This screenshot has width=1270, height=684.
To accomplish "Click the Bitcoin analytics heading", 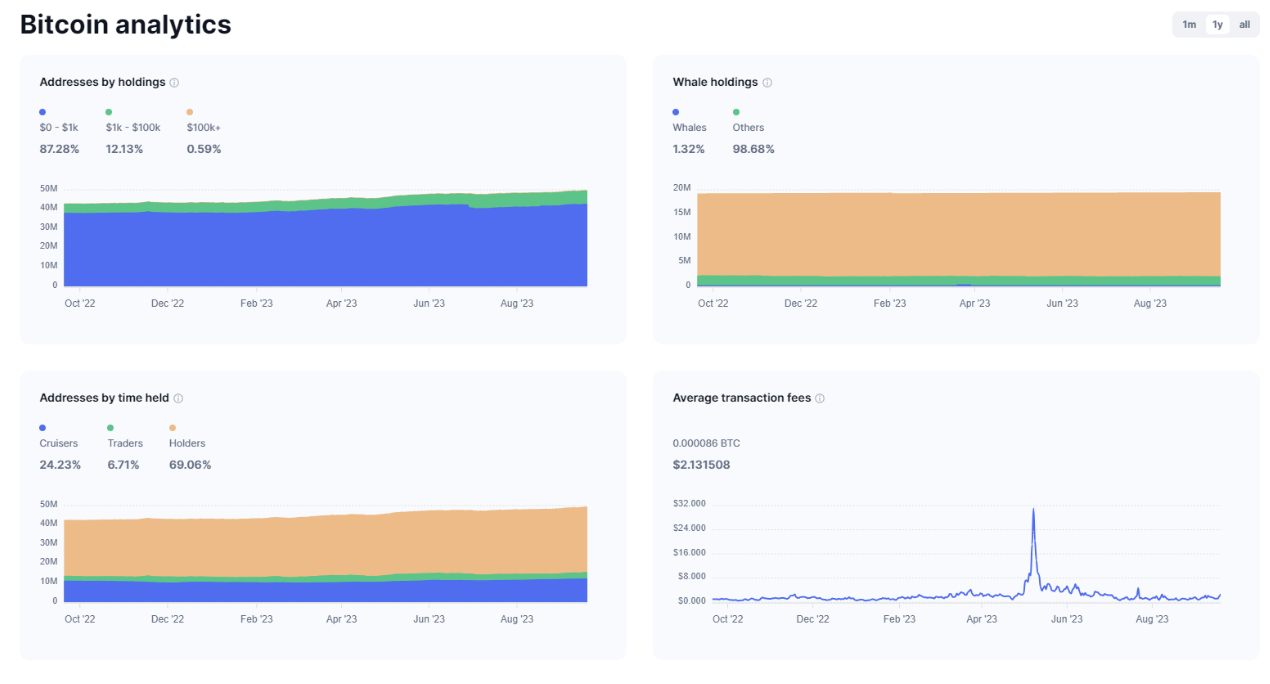I will click(x=126, y=25).
